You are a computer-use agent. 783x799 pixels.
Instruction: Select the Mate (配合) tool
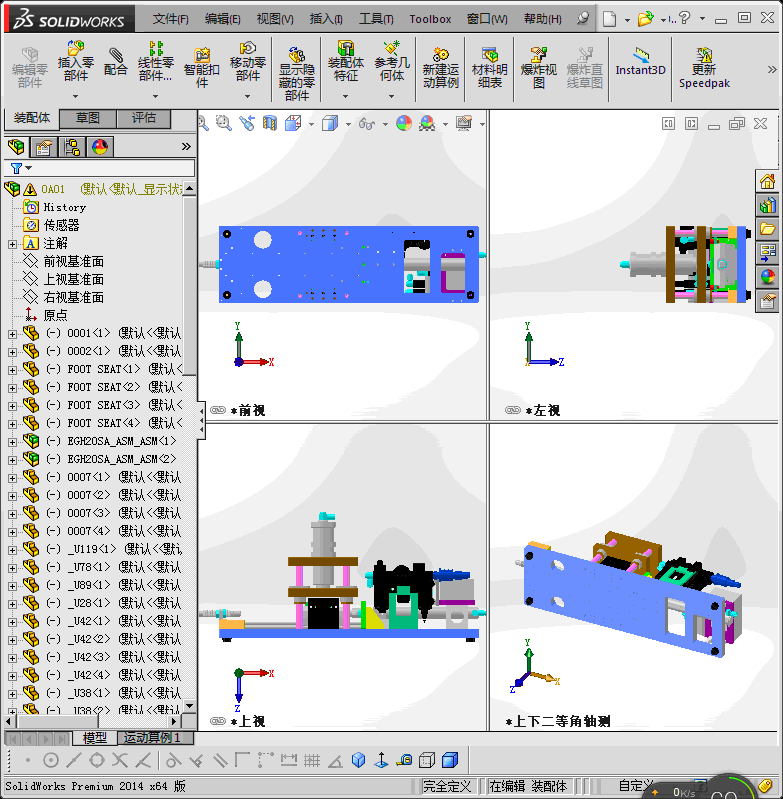(x=116, y=61)
